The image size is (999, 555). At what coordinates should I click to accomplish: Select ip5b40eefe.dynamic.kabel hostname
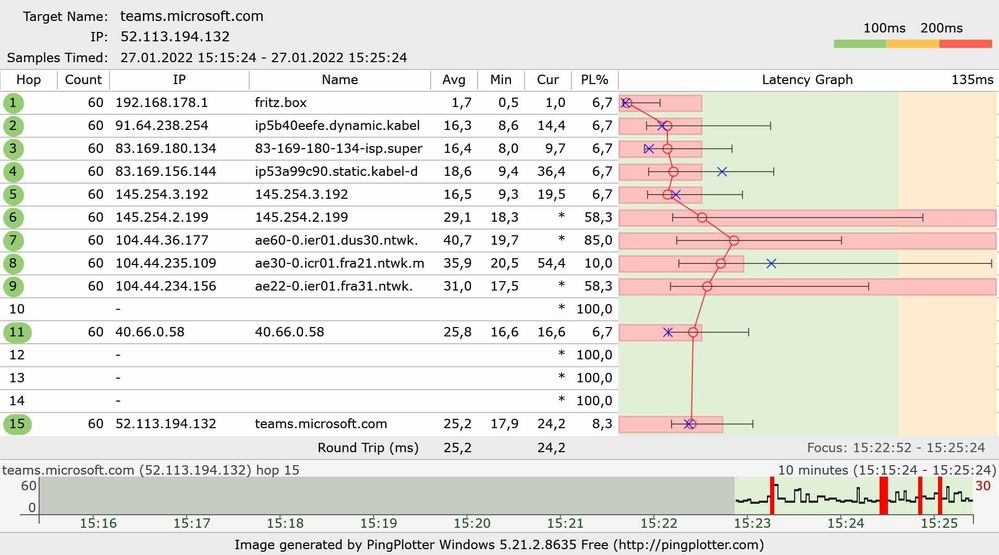click(x=337, y=126)
